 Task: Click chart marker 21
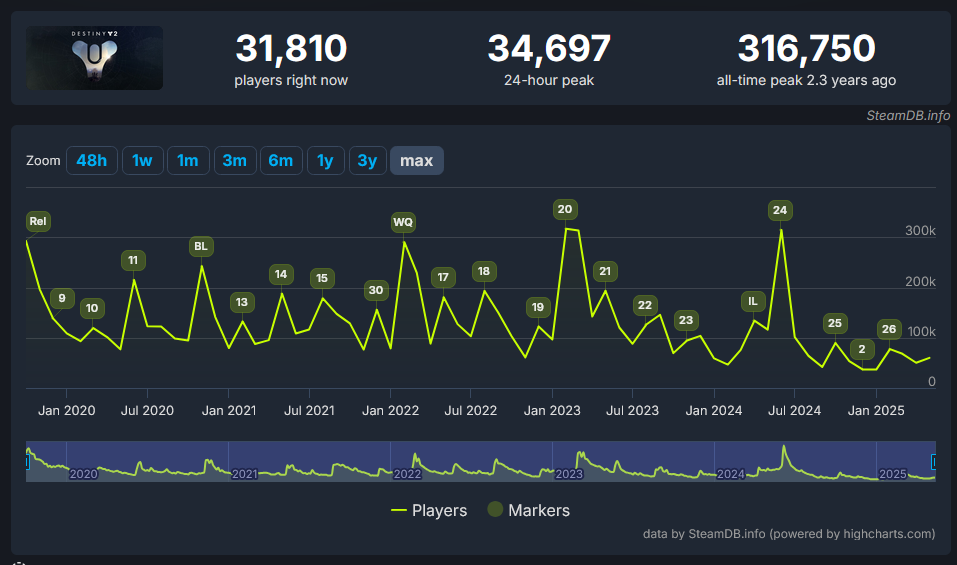605,272
